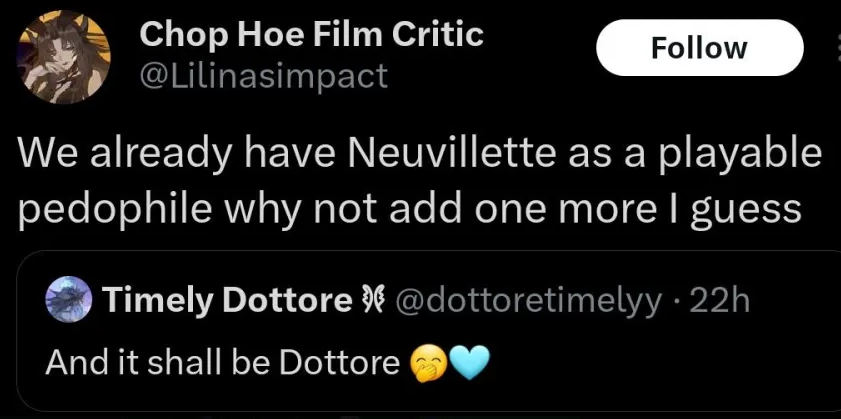
Task: Click the tweet line starting "We already have"
Action: click(x=419, y=152)
